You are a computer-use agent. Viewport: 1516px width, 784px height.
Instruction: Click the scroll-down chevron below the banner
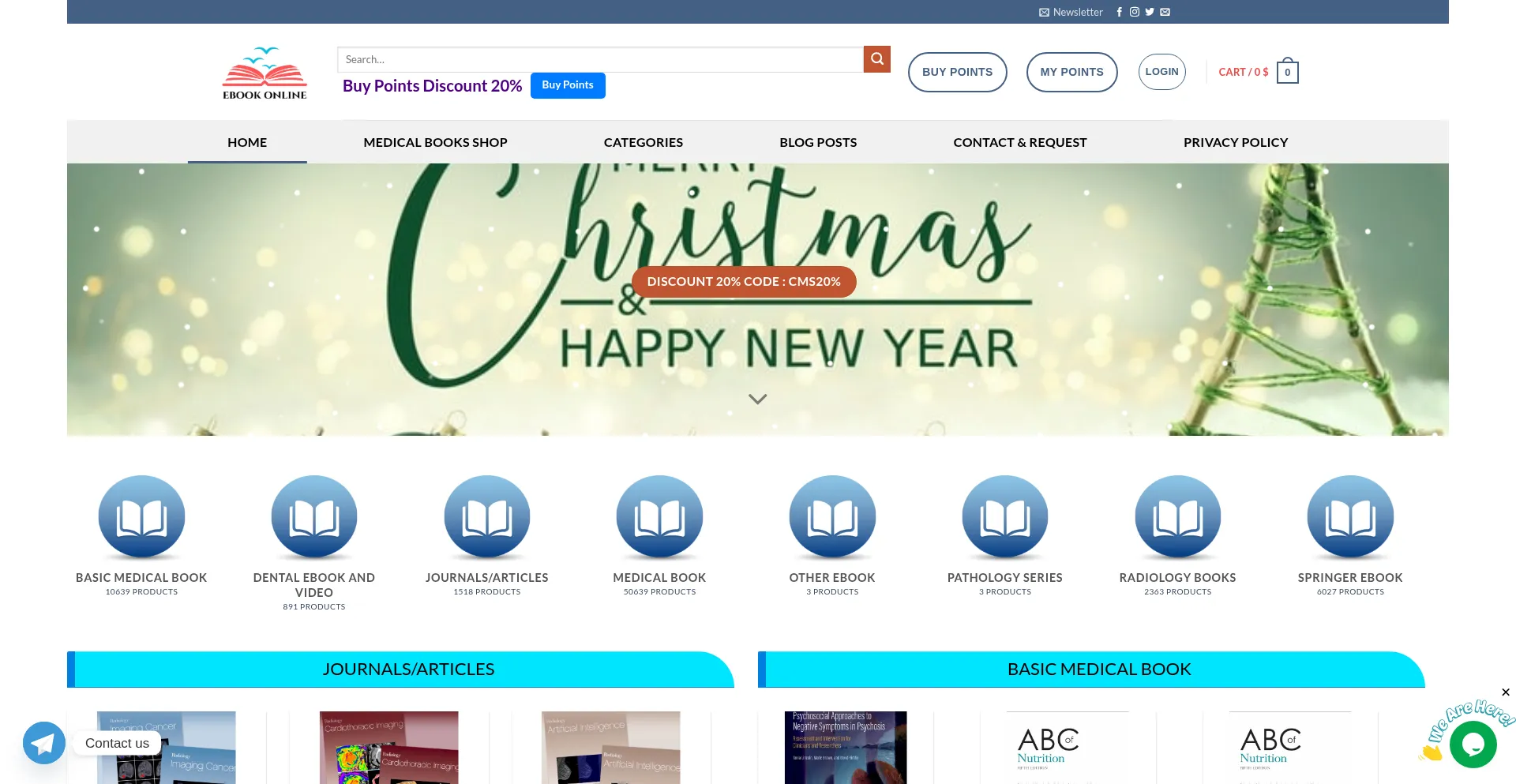757,399
